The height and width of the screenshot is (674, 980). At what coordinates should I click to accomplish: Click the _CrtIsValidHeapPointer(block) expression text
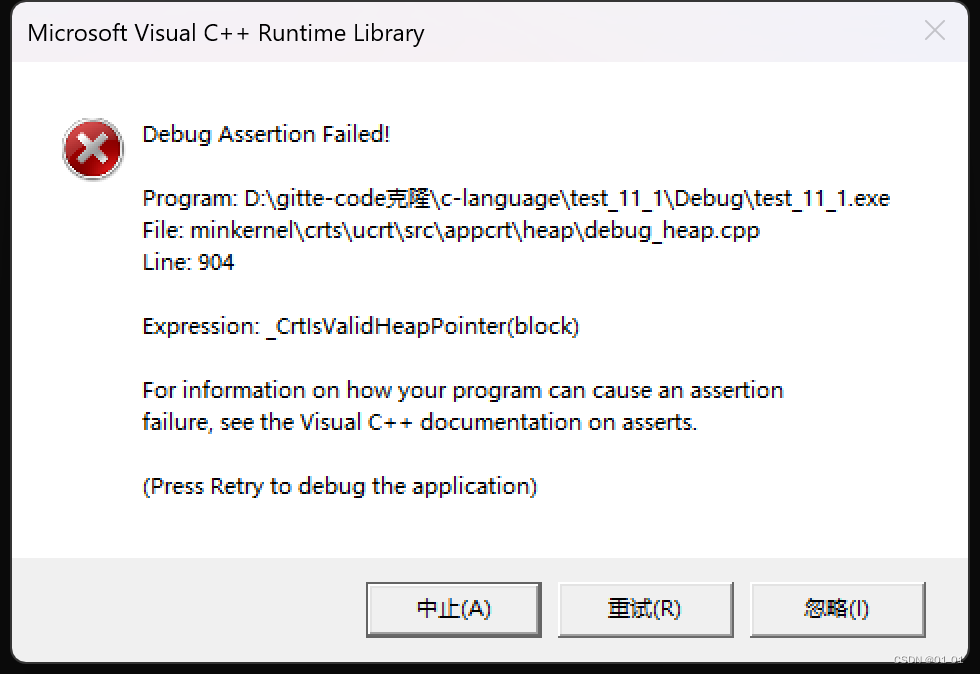(x=422, y=326)
